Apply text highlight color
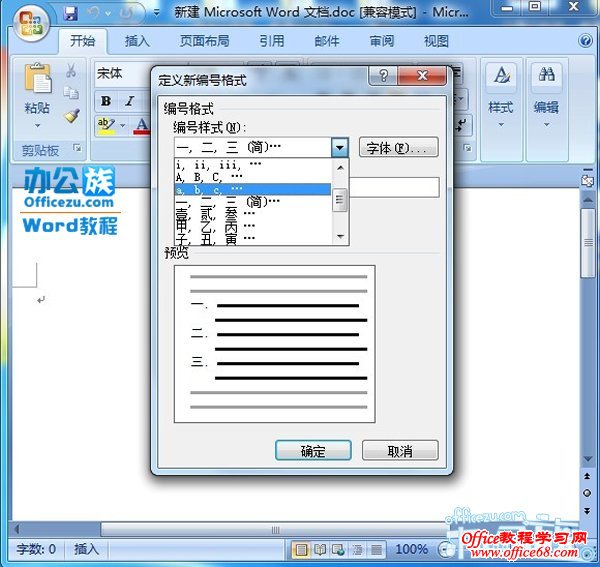The width and height of the screenshot is (600, 567). coord(106,125)
